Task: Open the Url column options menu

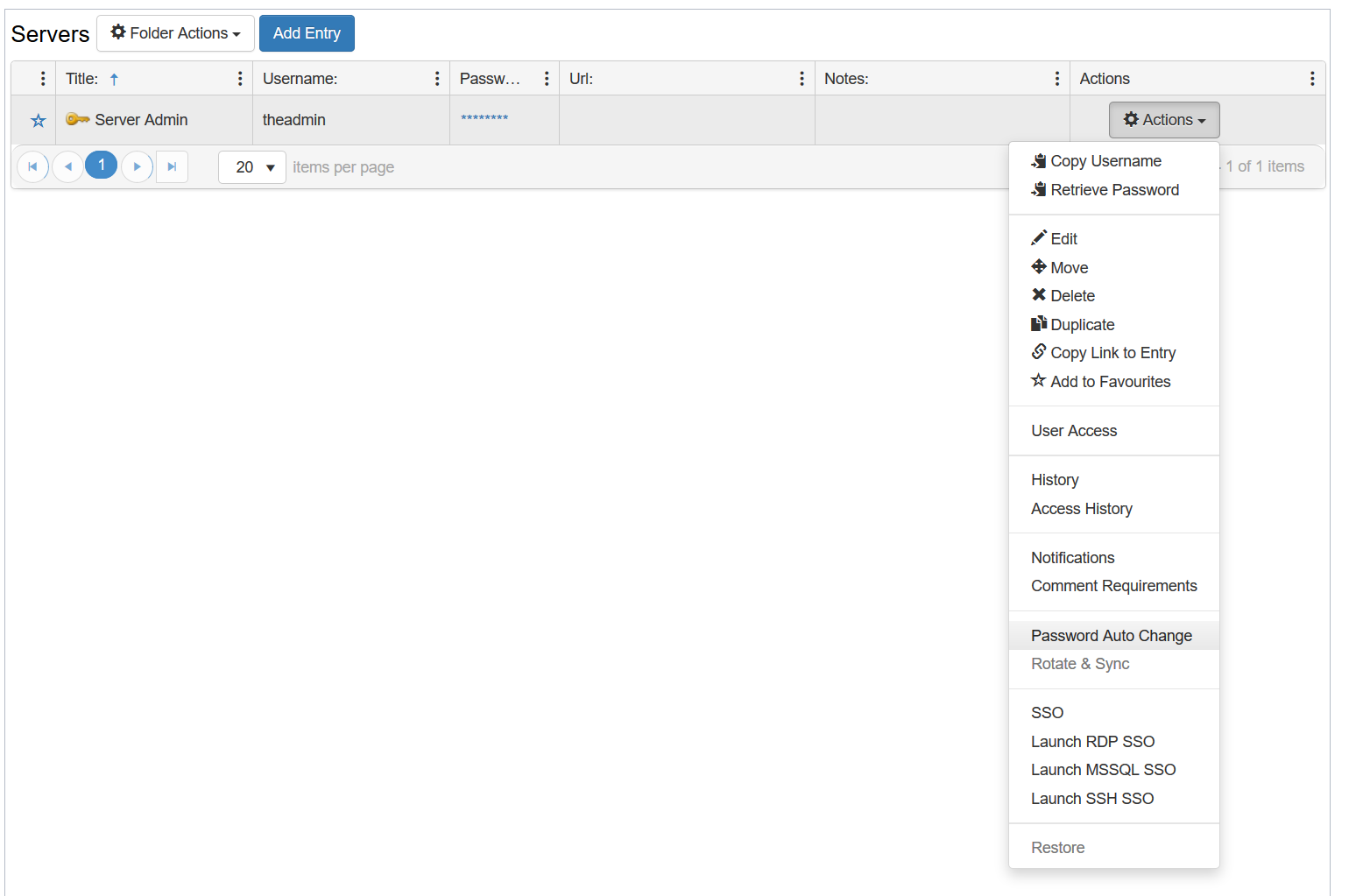Action: click(802, 79)
